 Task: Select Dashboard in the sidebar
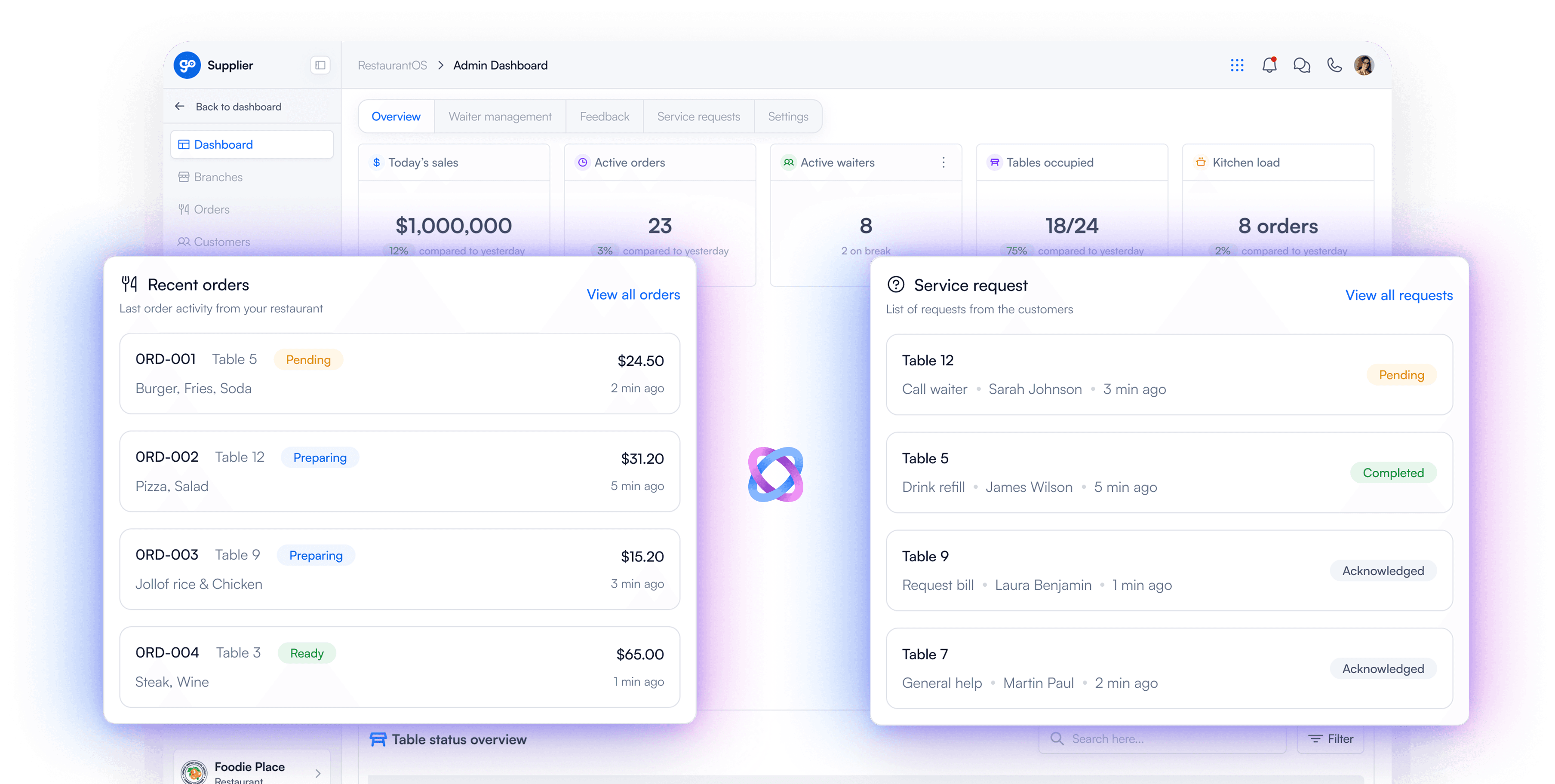[x=252, y=144]
